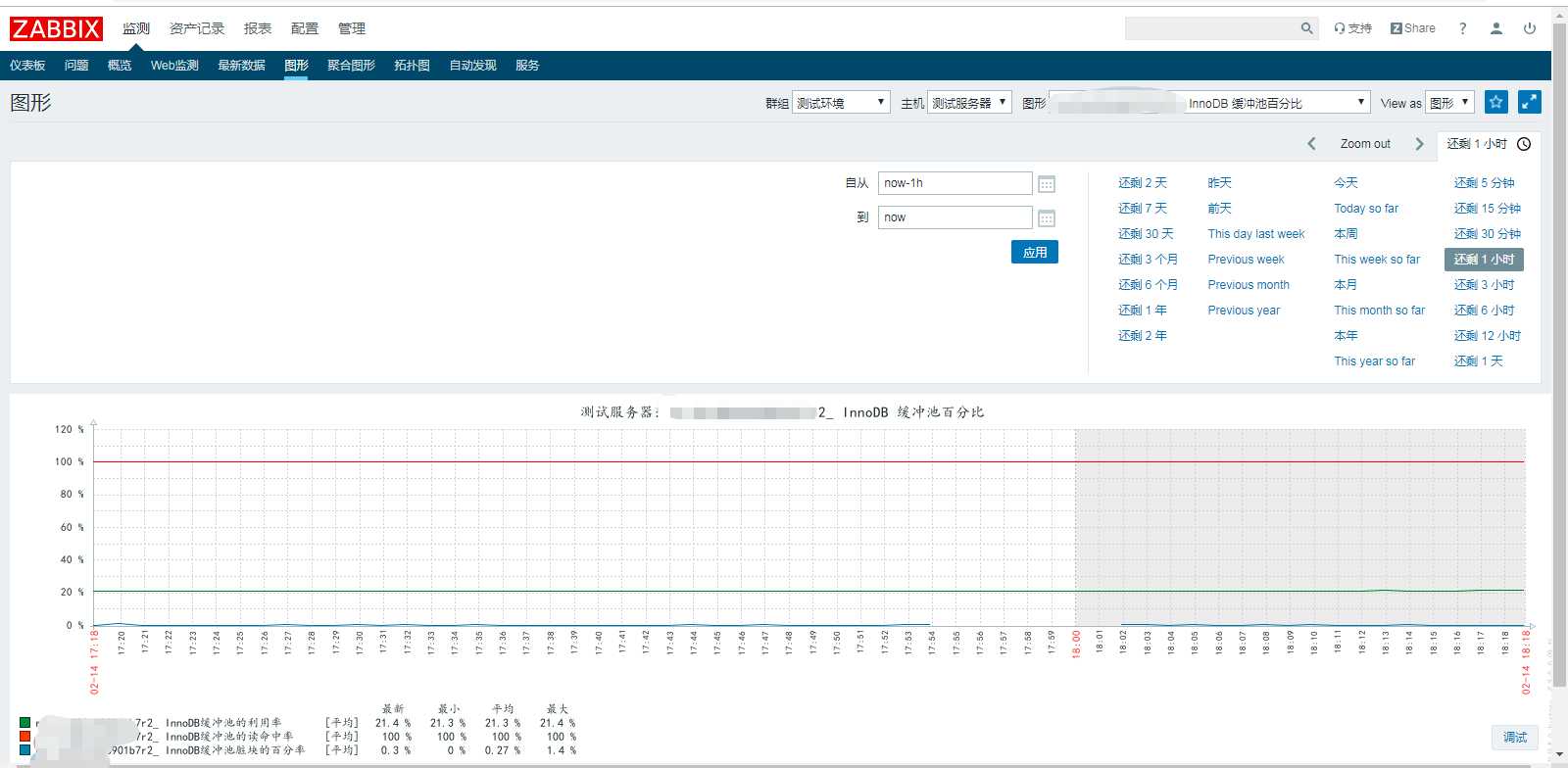
Task: Go to the Web监测 submenu
Action: [174, 66]
